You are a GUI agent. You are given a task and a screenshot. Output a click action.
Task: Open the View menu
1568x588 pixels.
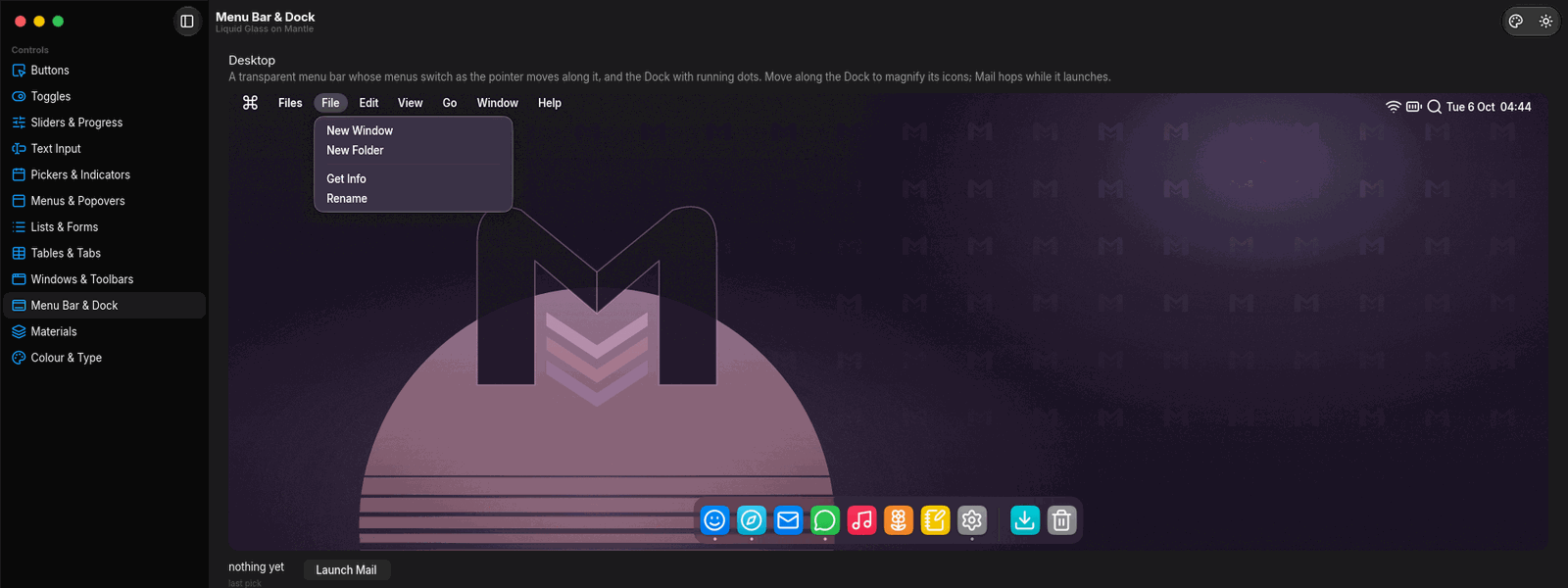[x=410, y=103]
